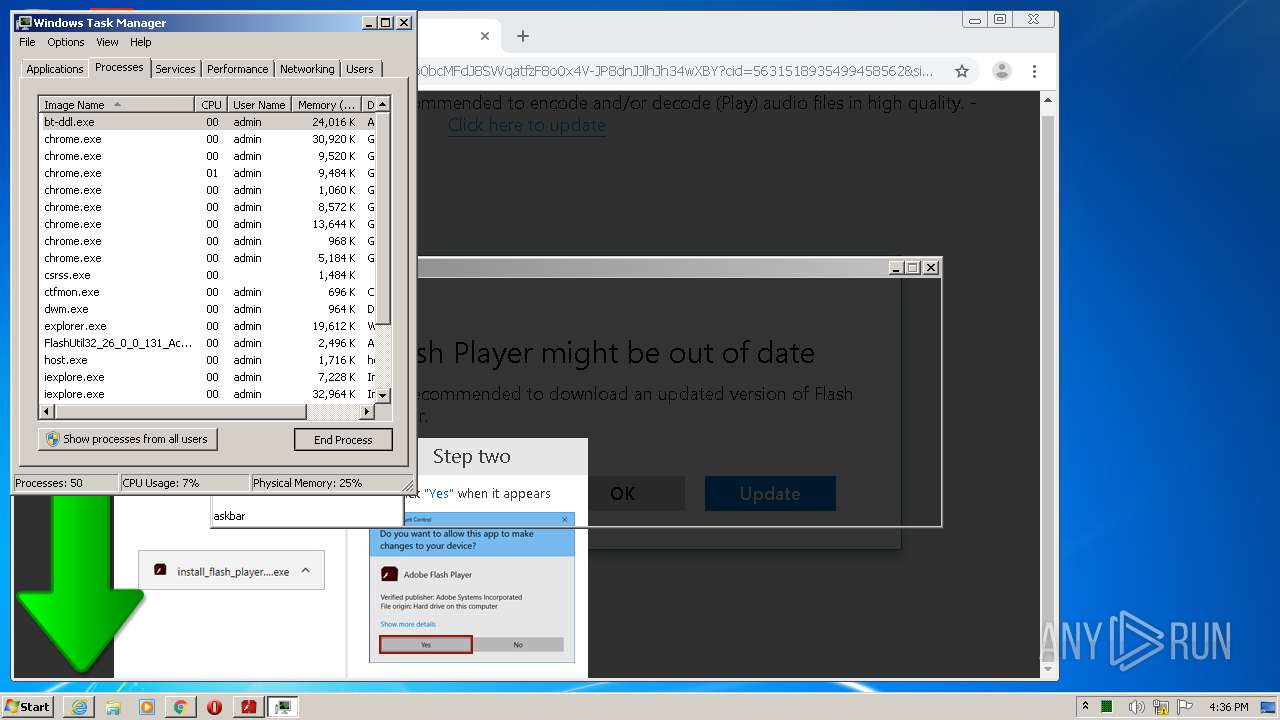This screenshot has width=1280, height=720.
Task: Select the ctfmon.exe process row
Action: pyautogui.click(x=207, y=292)
